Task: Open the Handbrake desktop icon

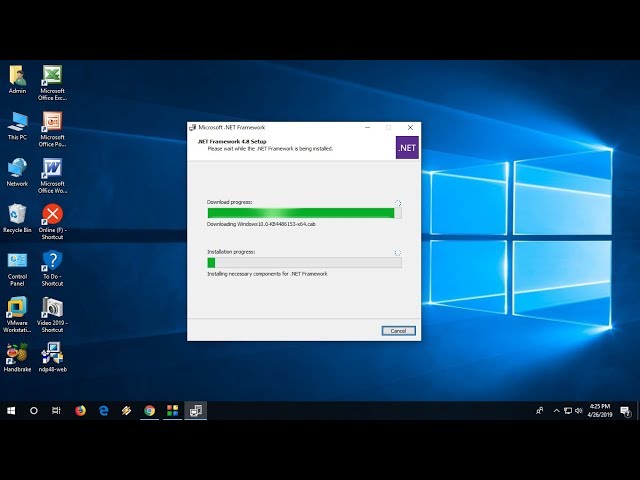Action: point(17,358)
